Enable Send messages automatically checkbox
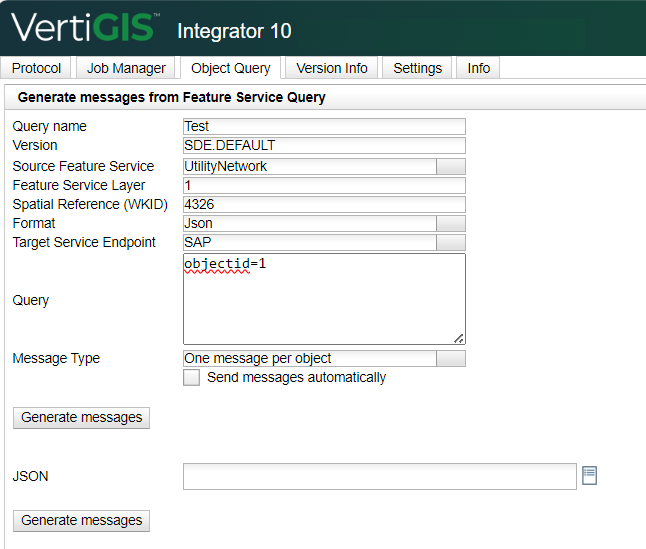This screenshot has width=646, height=549. tap(192, 377)
